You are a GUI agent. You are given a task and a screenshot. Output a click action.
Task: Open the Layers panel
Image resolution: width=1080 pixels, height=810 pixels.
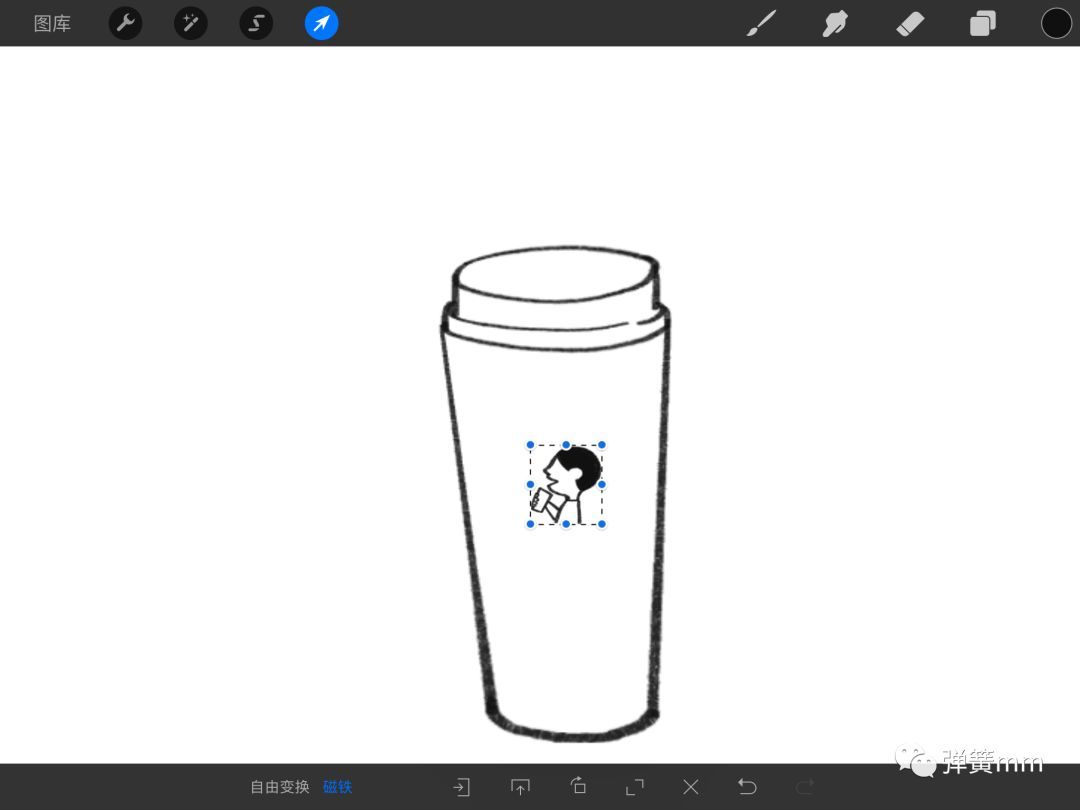(983, 23)
